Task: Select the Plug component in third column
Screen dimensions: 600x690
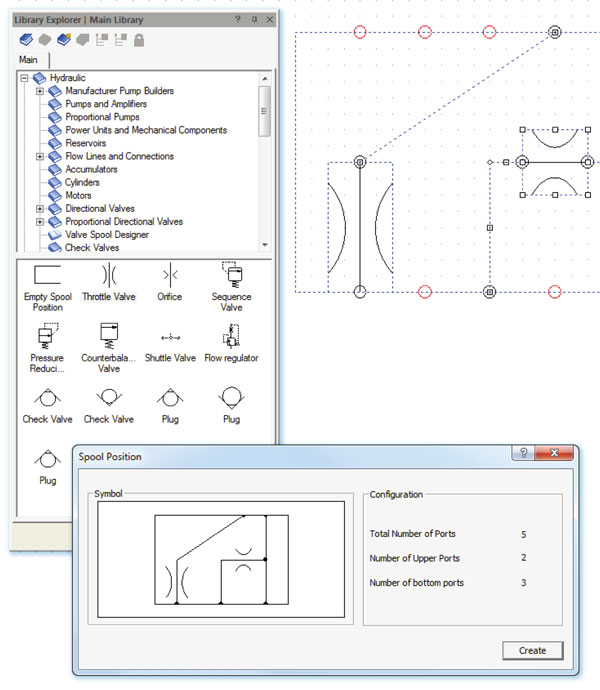Action: [170, 406]
